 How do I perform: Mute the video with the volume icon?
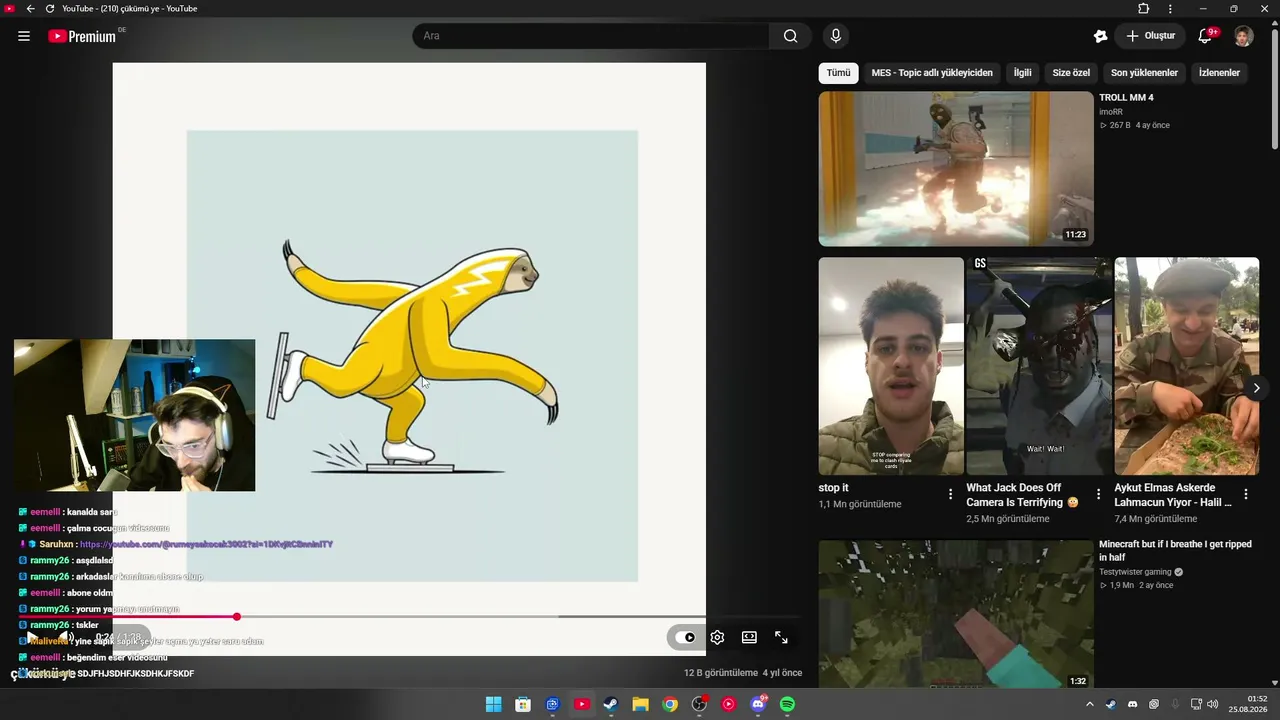tap(67, 637)
